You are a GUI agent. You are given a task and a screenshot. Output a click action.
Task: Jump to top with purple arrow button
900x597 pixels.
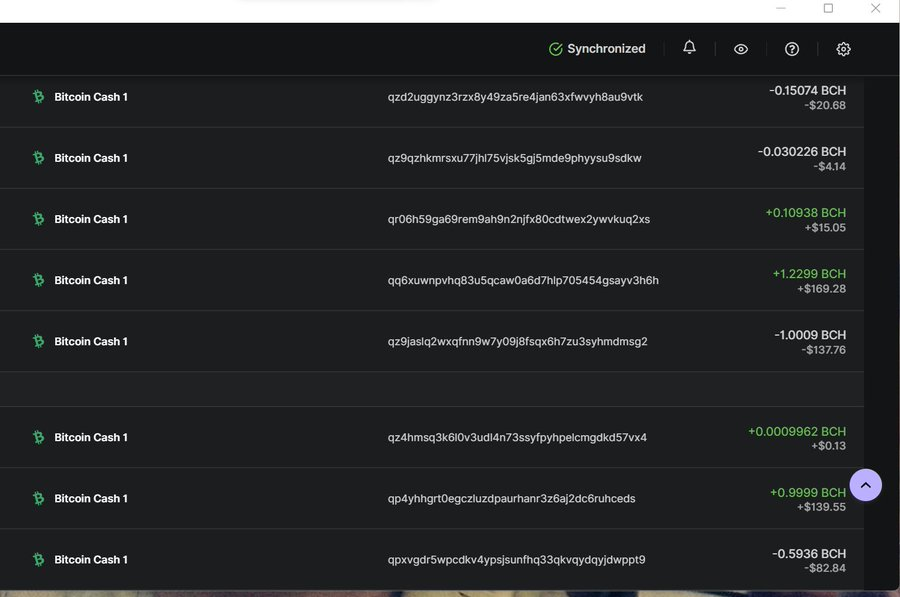pos(866,485)
